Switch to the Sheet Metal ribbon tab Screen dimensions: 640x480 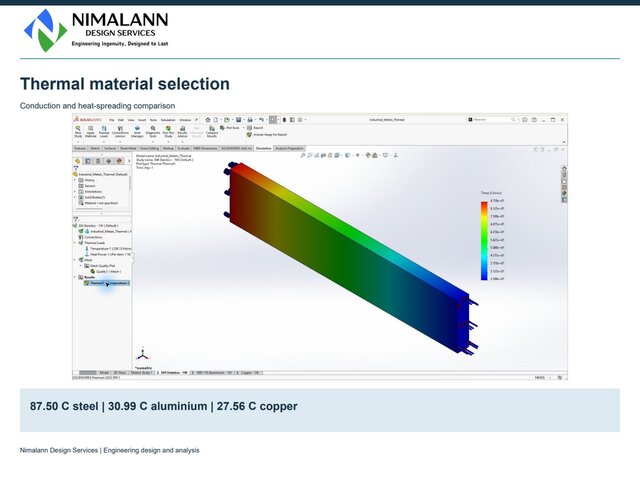coord(128,149)
